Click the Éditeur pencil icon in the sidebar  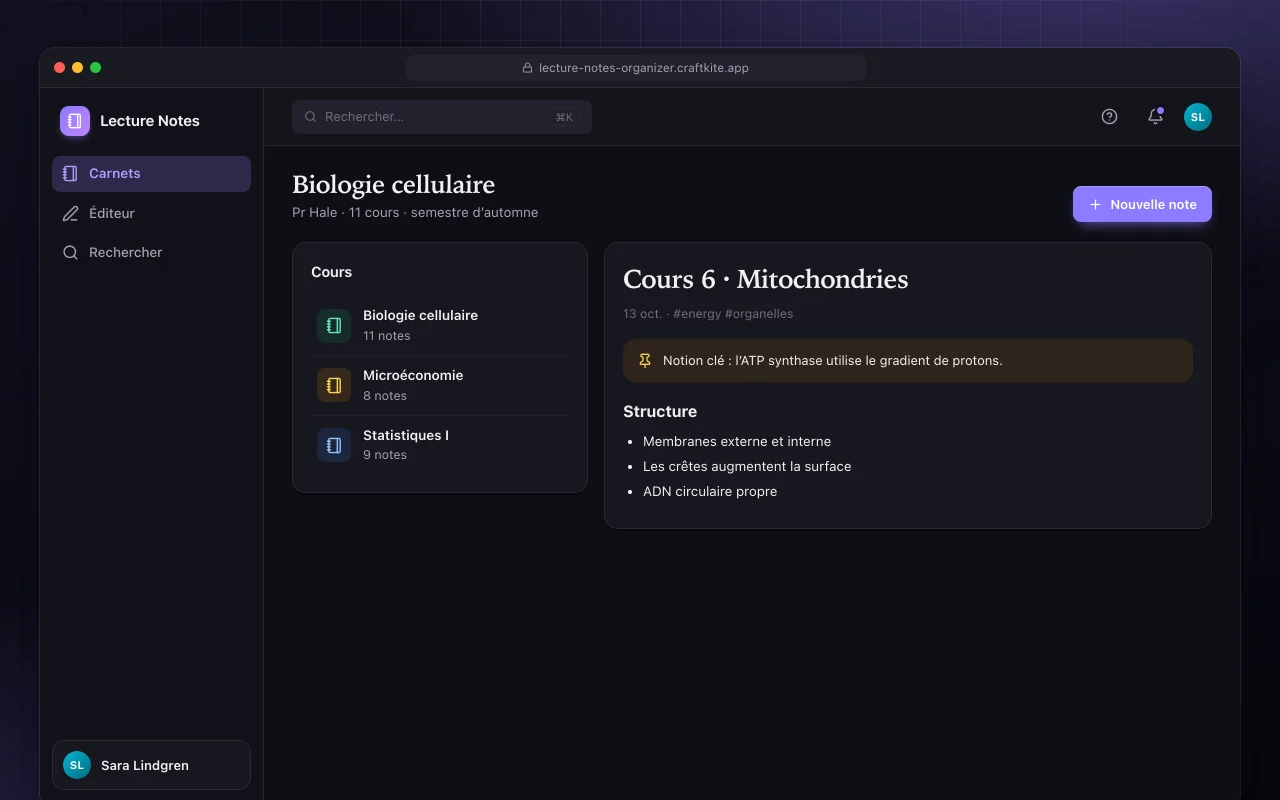pos(70,213)
